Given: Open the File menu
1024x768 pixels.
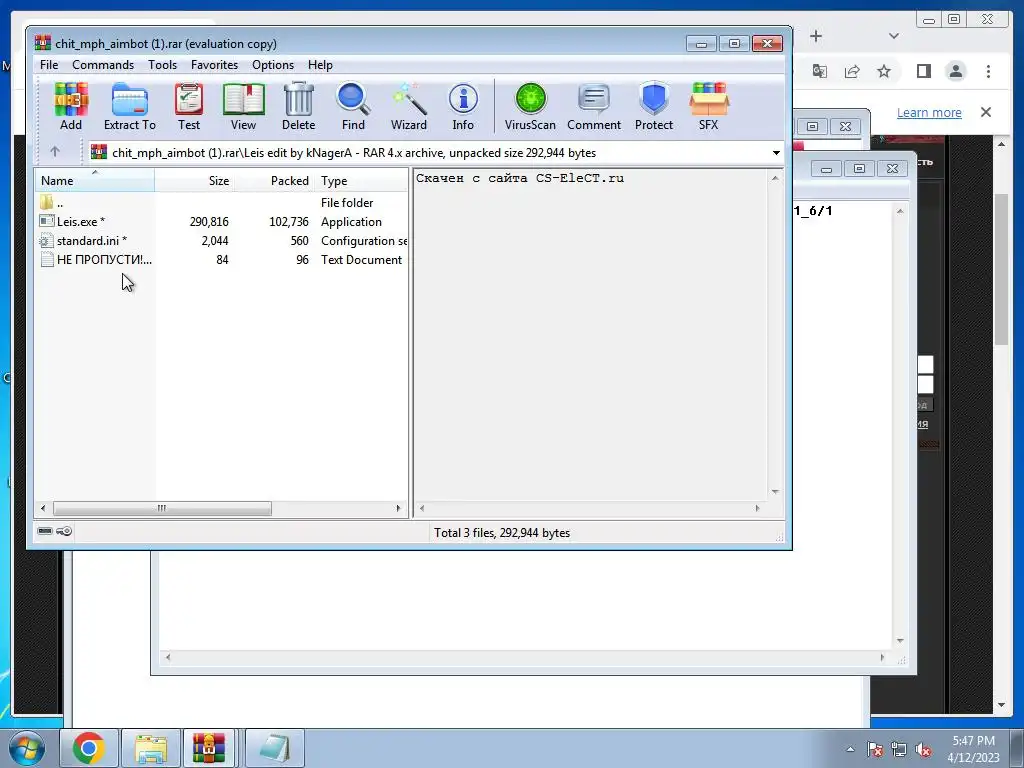Looking at the screenshot, I should [x=49, y=65].
